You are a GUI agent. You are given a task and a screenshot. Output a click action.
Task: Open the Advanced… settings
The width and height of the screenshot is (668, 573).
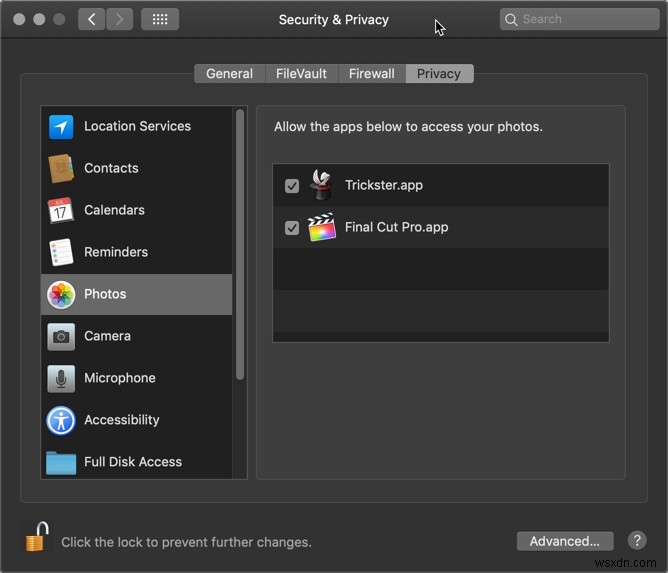(565, 541)
